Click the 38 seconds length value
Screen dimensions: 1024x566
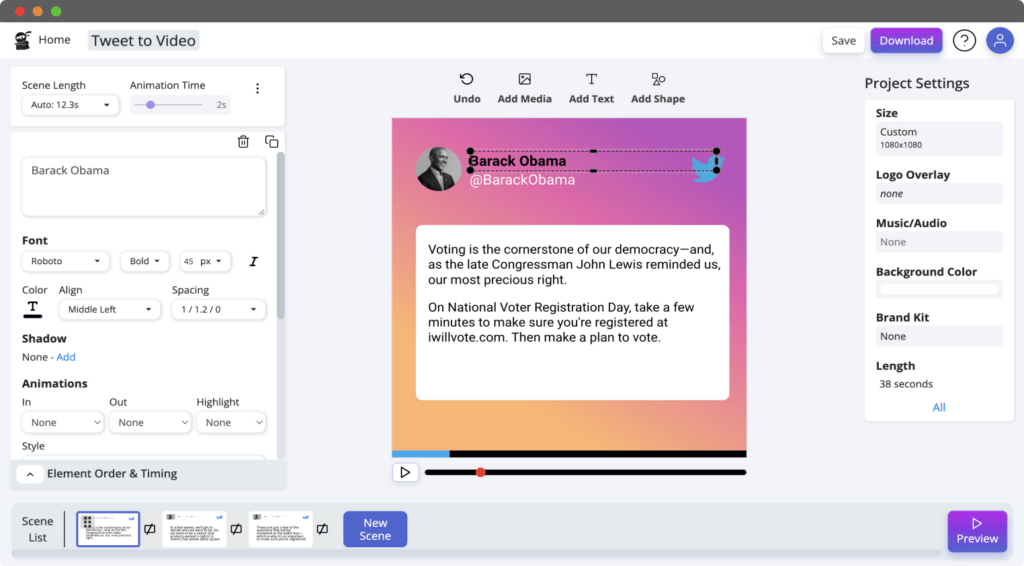pos(906,384)
